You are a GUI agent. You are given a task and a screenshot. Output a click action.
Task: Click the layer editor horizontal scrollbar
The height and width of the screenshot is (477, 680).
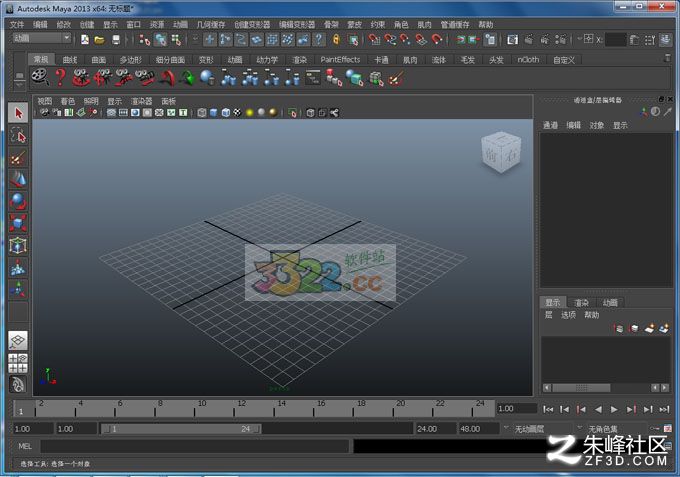[x=581, y=387]
